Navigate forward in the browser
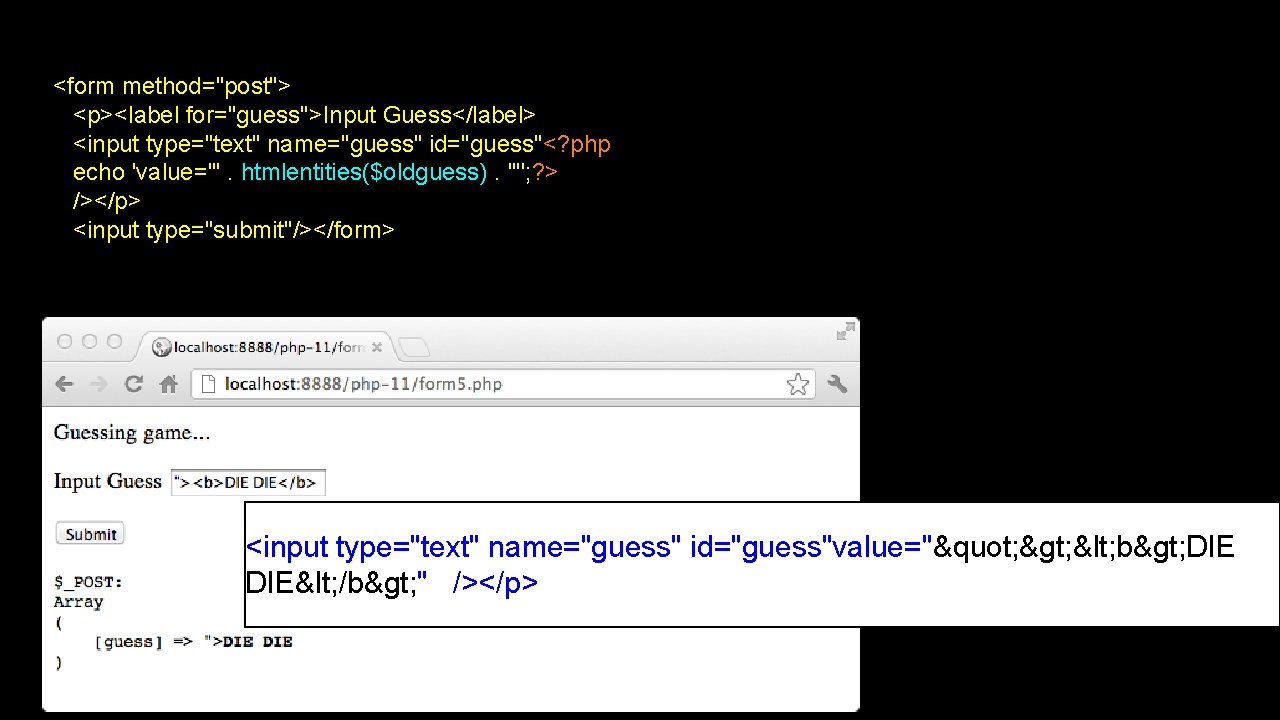The height and width of the screenshot is (720, 1280). pyautogui.click(x=98, y=384)
